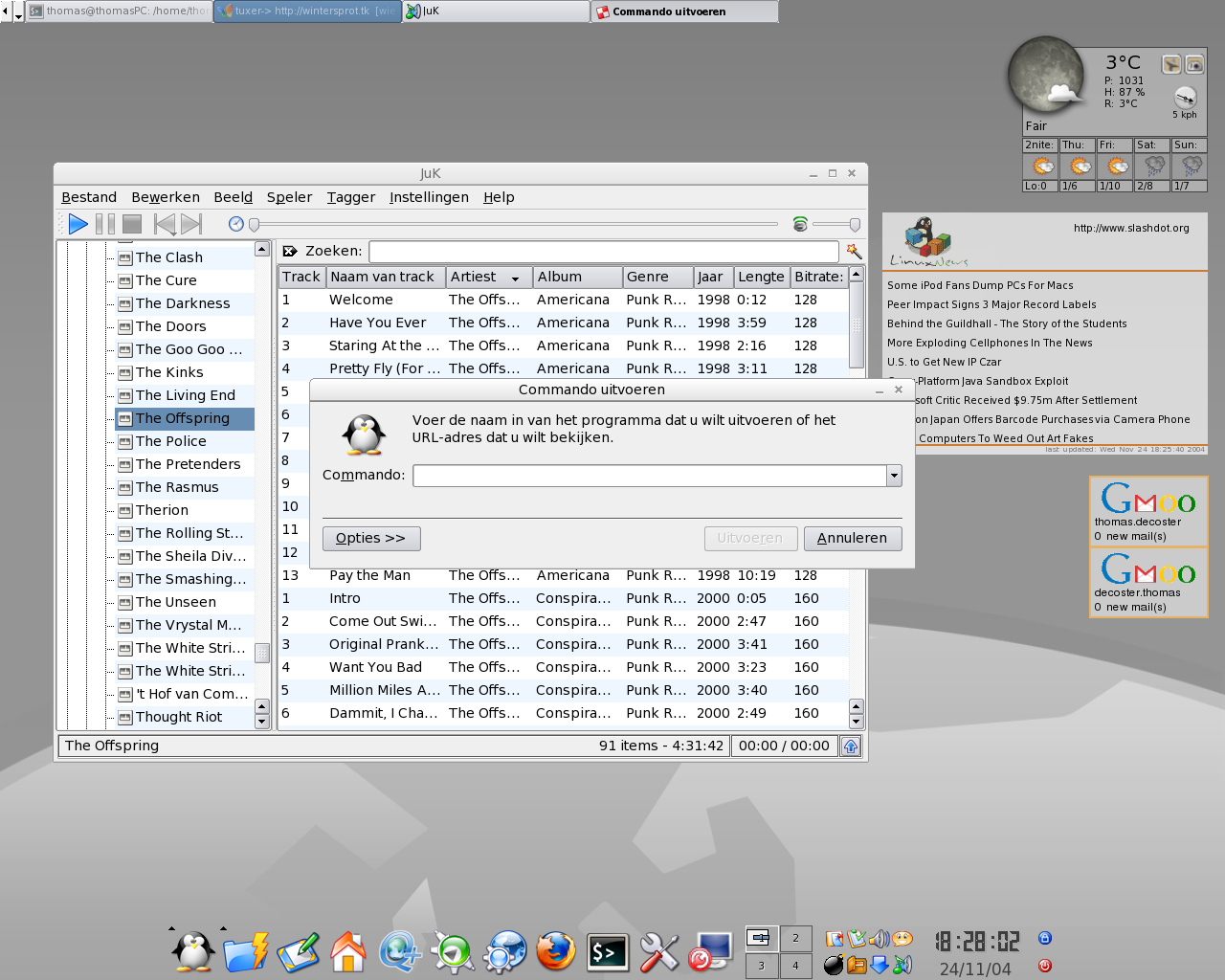Click the playlist tree scrollbar up arrow
This screenshot has width=1225, height=980.
pos(262,249)
